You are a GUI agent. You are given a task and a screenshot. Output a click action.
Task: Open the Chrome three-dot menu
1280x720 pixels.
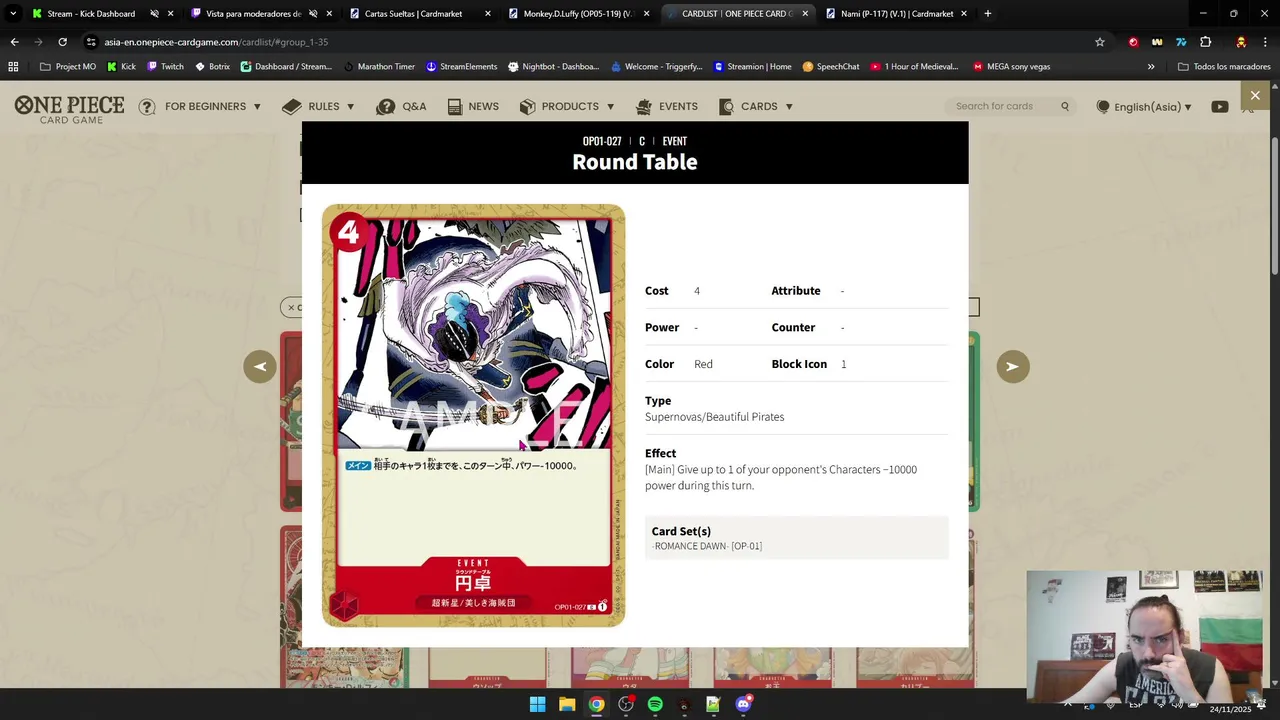click(x=1265, y=42)
